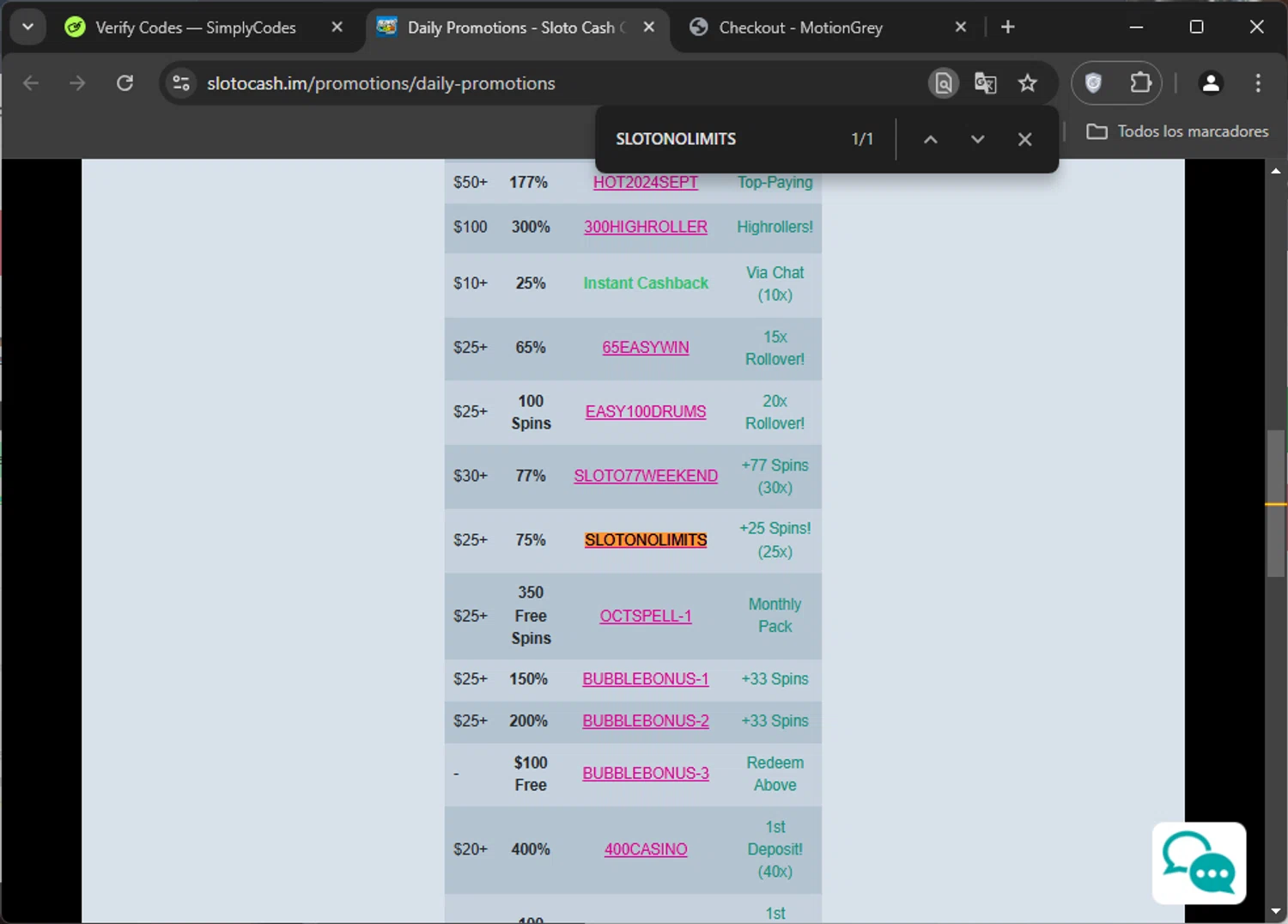Click the 15x Rollover! note
Screen dimensions: 1288x924
pos(775,348)
